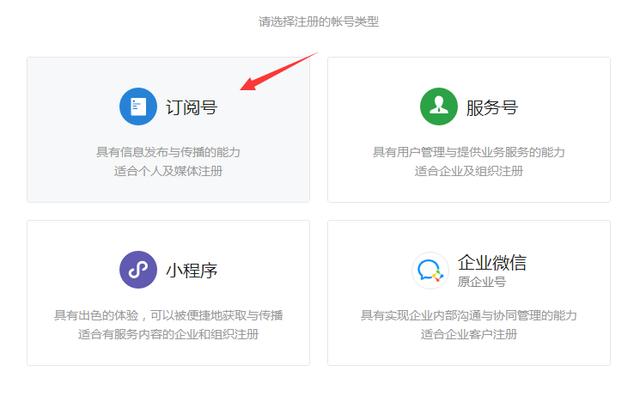
Task: Click the 企业微信 chat bubble icon
Action: pos(430,270)
